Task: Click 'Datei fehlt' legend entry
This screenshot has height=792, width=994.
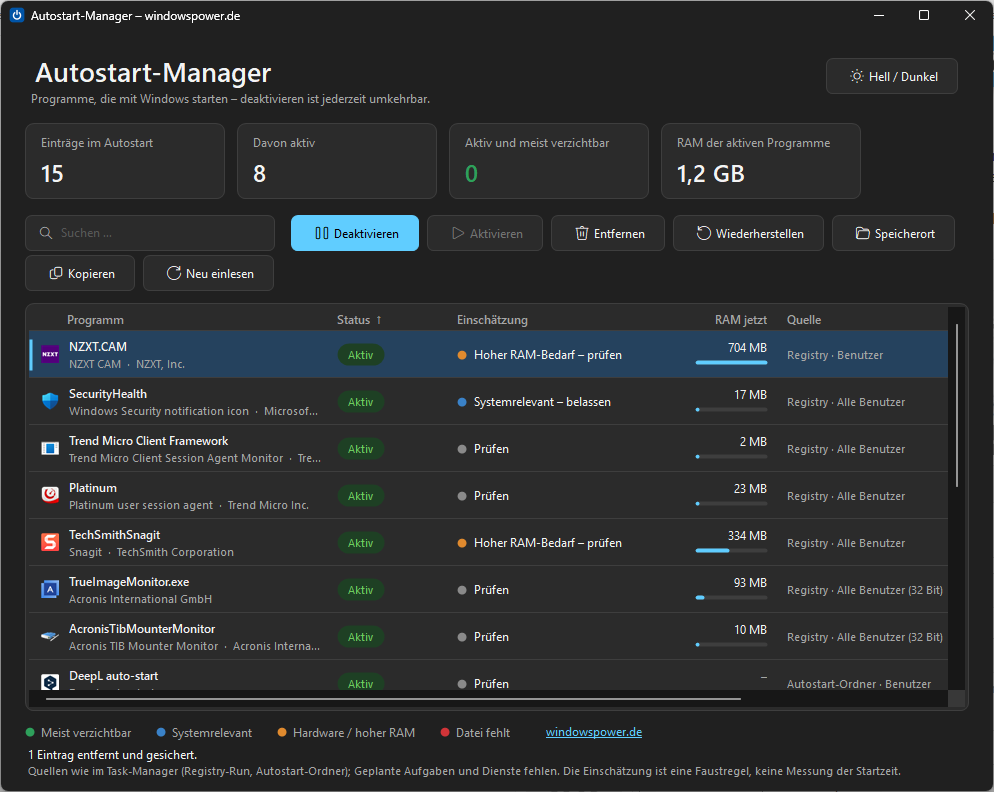Action: [475, 732]
